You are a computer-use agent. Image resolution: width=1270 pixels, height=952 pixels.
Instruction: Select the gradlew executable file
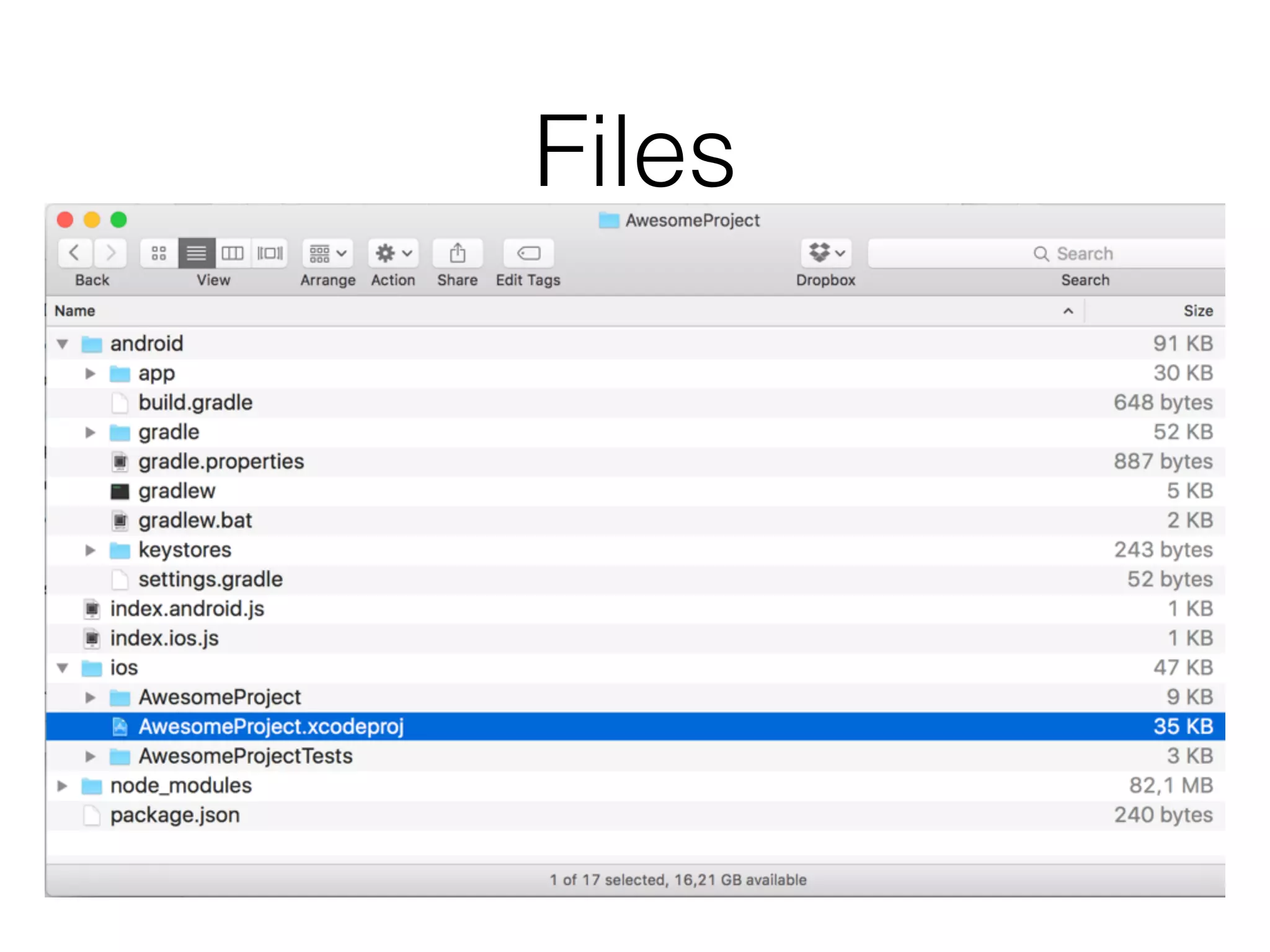pyautogui.click(x=177, y=491)
